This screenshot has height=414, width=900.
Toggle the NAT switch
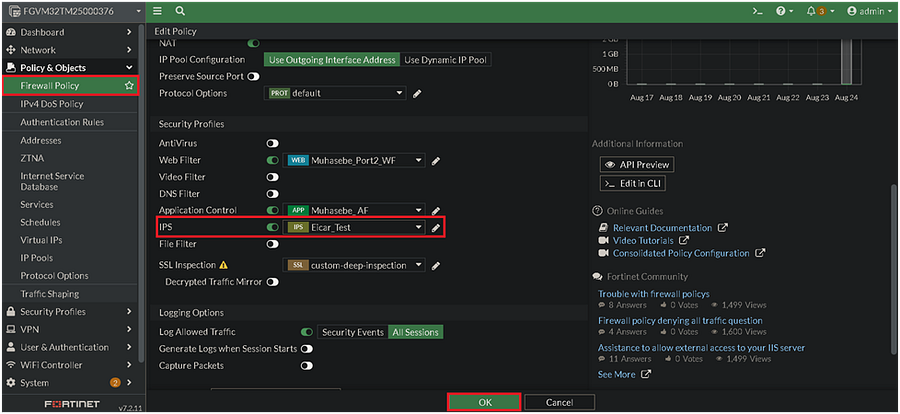click(253, 43)
